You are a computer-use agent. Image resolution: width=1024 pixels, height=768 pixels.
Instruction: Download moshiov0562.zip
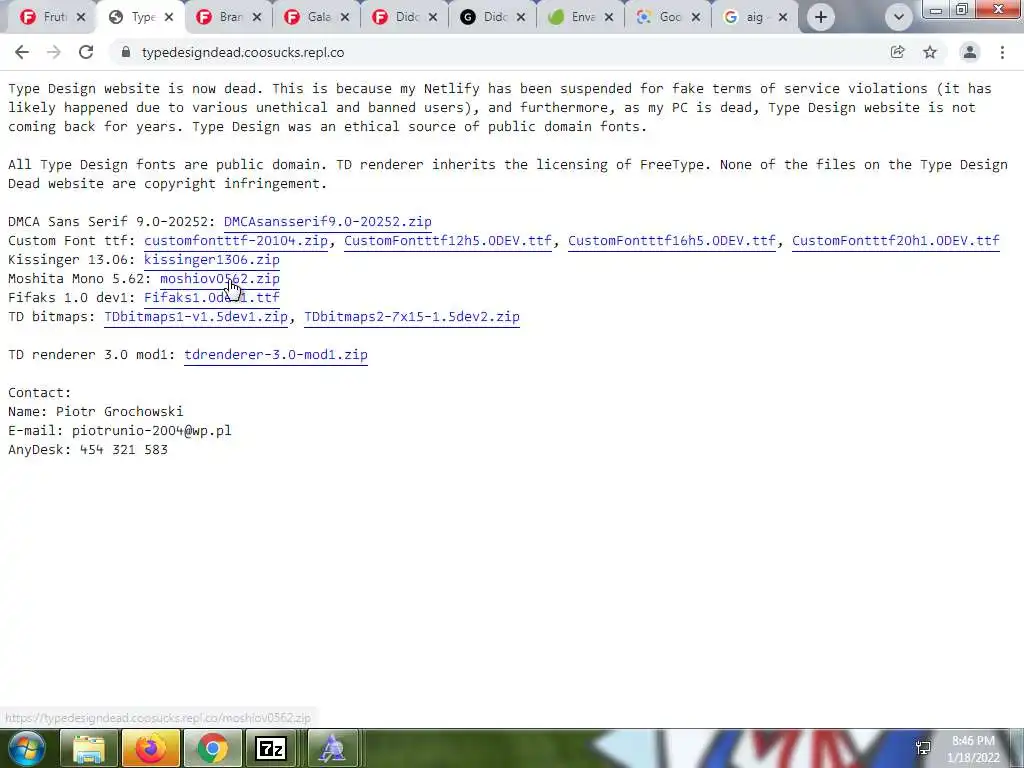coord(220,279)
